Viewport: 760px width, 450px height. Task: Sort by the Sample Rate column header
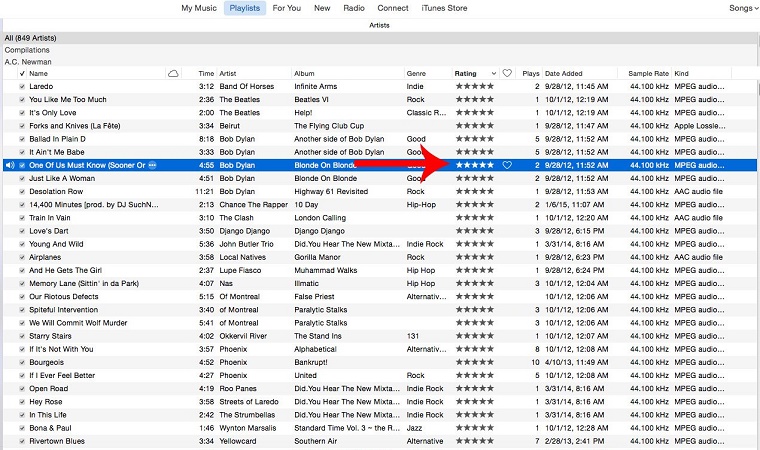(x=648, y=74)
